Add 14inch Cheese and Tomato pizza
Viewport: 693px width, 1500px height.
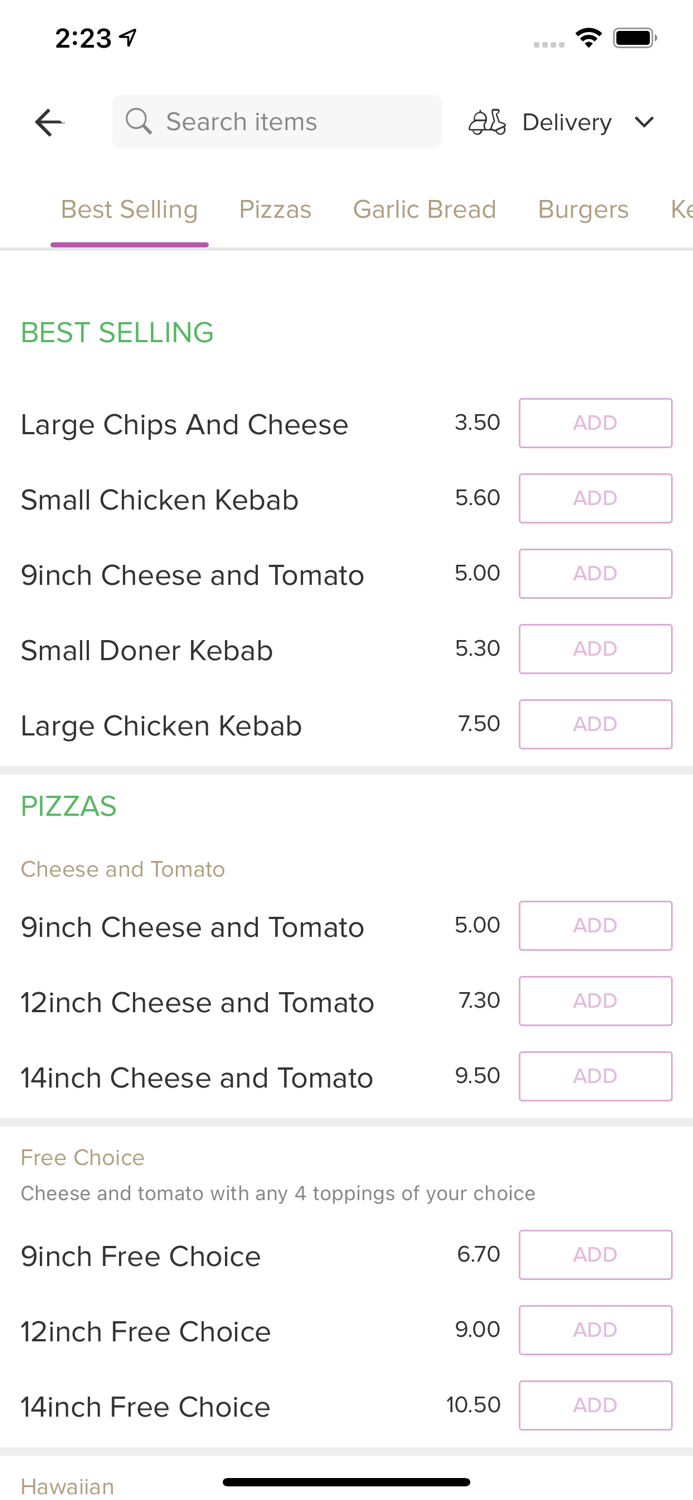point(595,1076)
